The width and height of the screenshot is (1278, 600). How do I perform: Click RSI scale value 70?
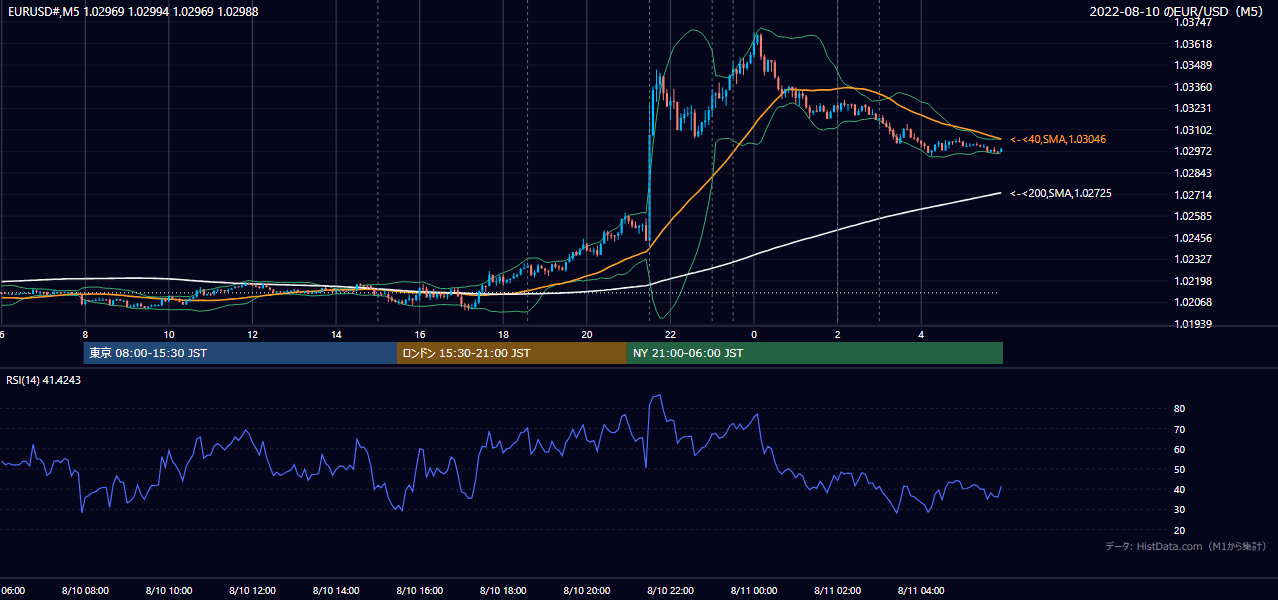[x=1180, y=429]
